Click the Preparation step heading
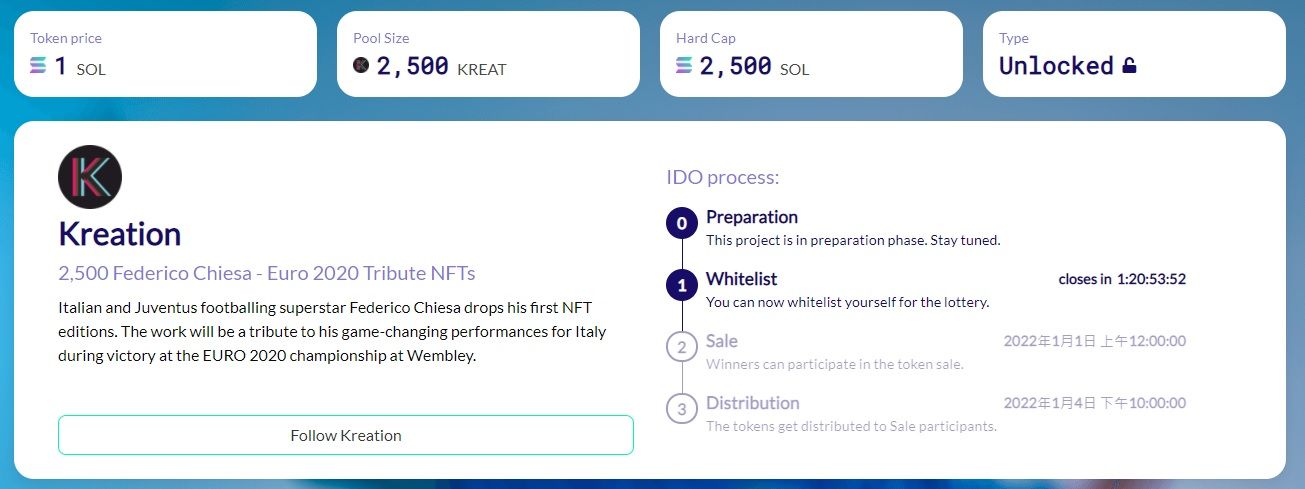Viewport: 1305px width, 489px height. click(752, 217)
